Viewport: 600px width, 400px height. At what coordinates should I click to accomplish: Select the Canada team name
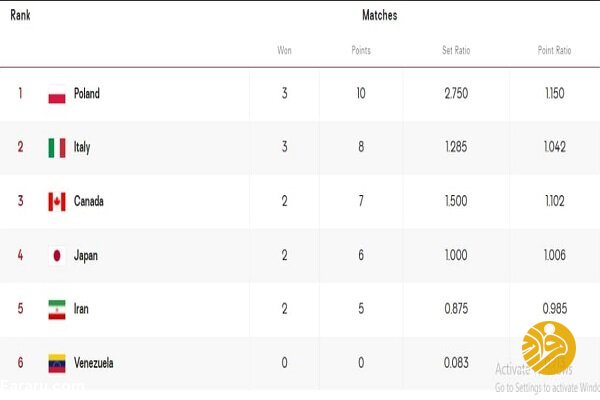pos(88,201)
